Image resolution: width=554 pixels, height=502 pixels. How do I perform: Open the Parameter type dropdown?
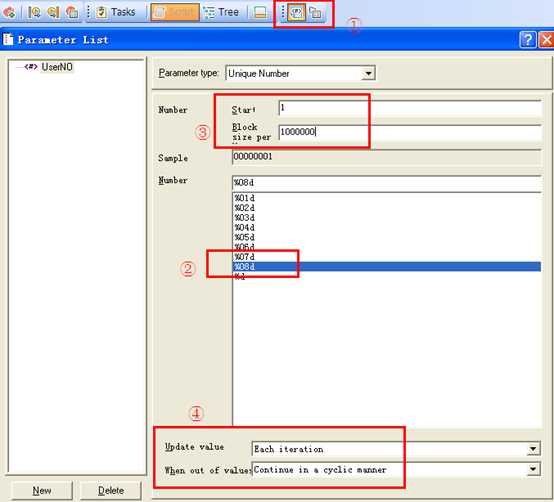tap(300, 73)
